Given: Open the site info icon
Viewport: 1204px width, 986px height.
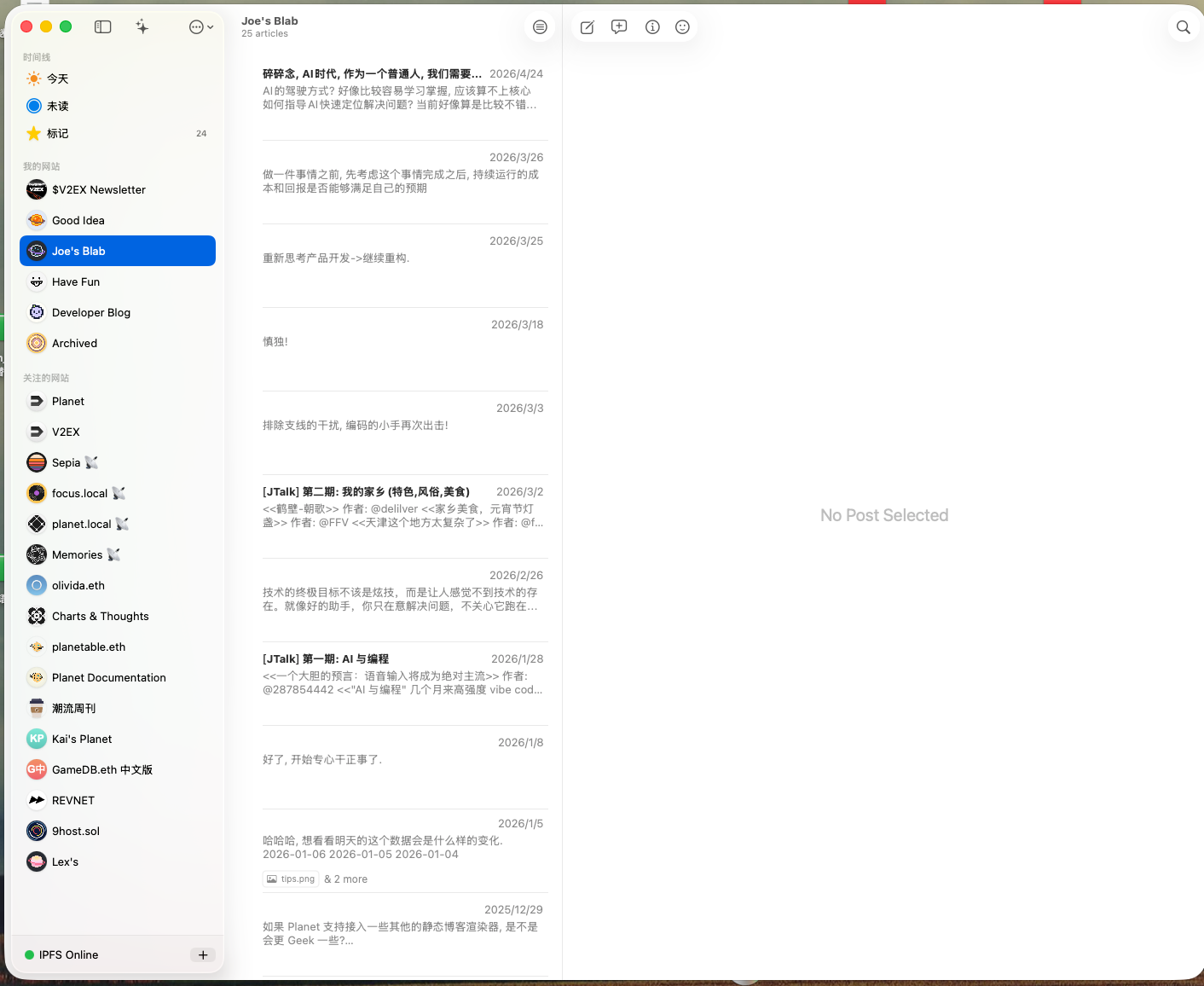Looking at the screenshot, I should click(x=652, y=27).
